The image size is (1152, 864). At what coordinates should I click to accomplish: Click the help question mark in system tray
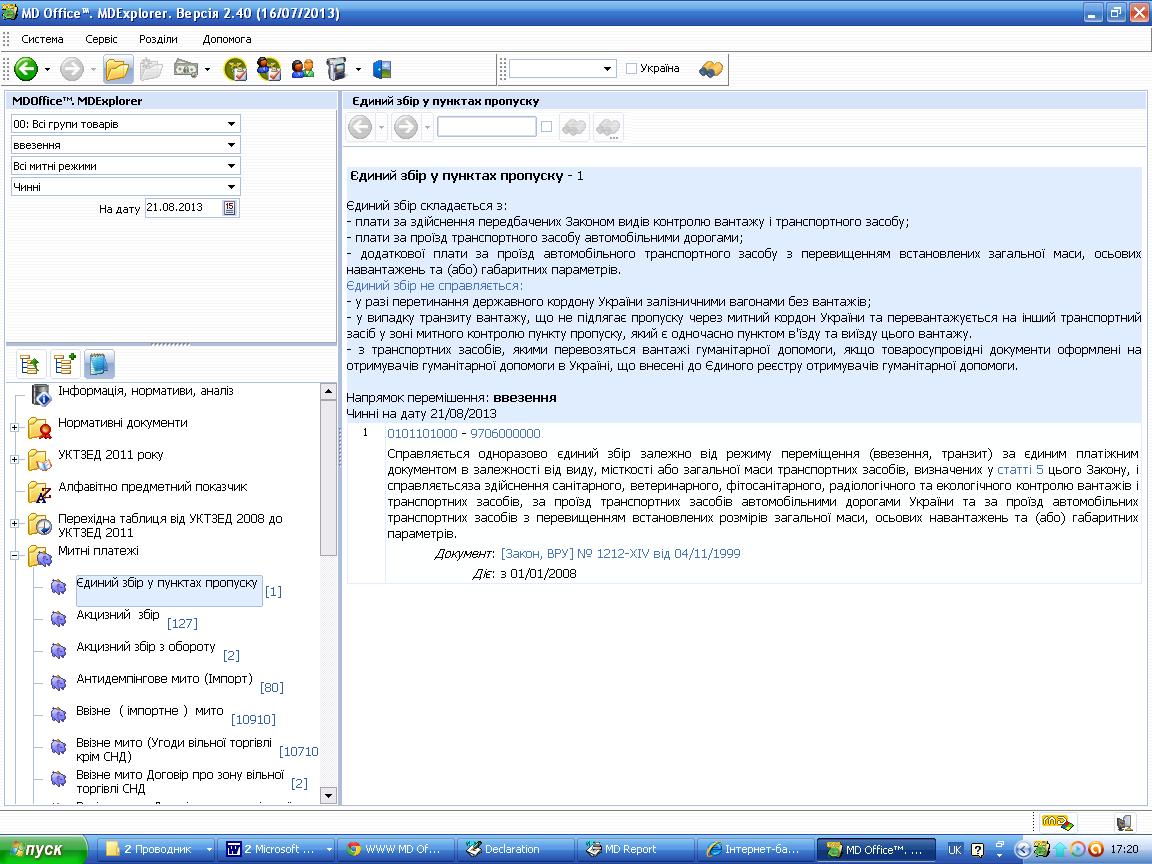coord(977,849)
